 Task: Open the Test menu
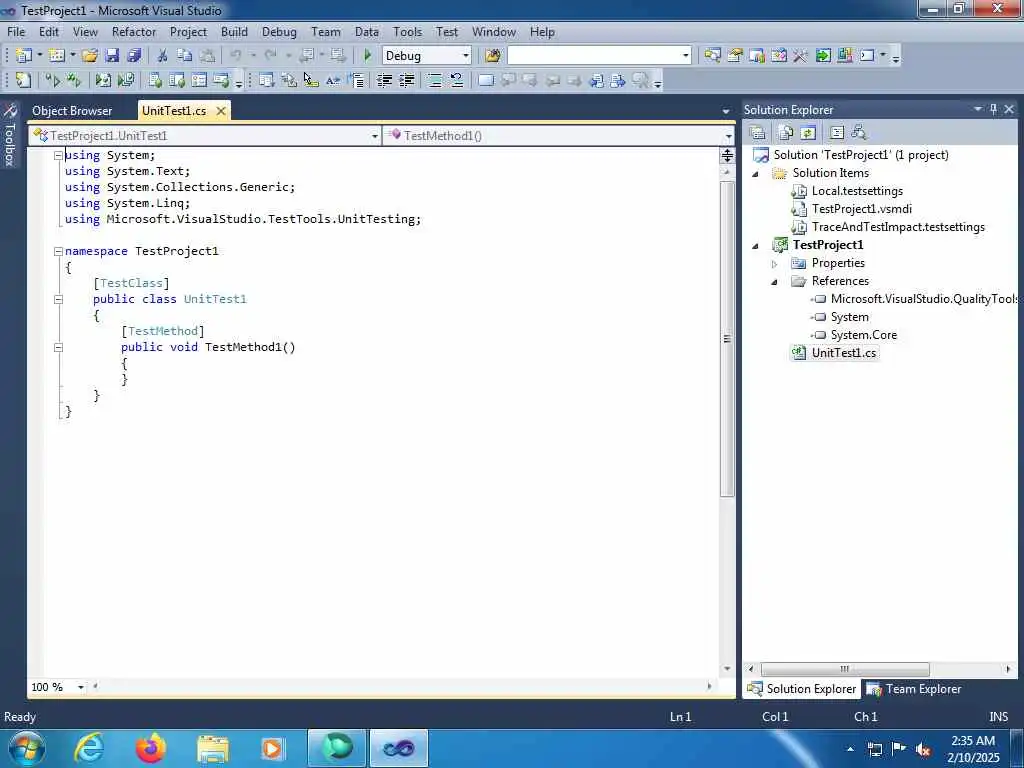tap(447, 31)
